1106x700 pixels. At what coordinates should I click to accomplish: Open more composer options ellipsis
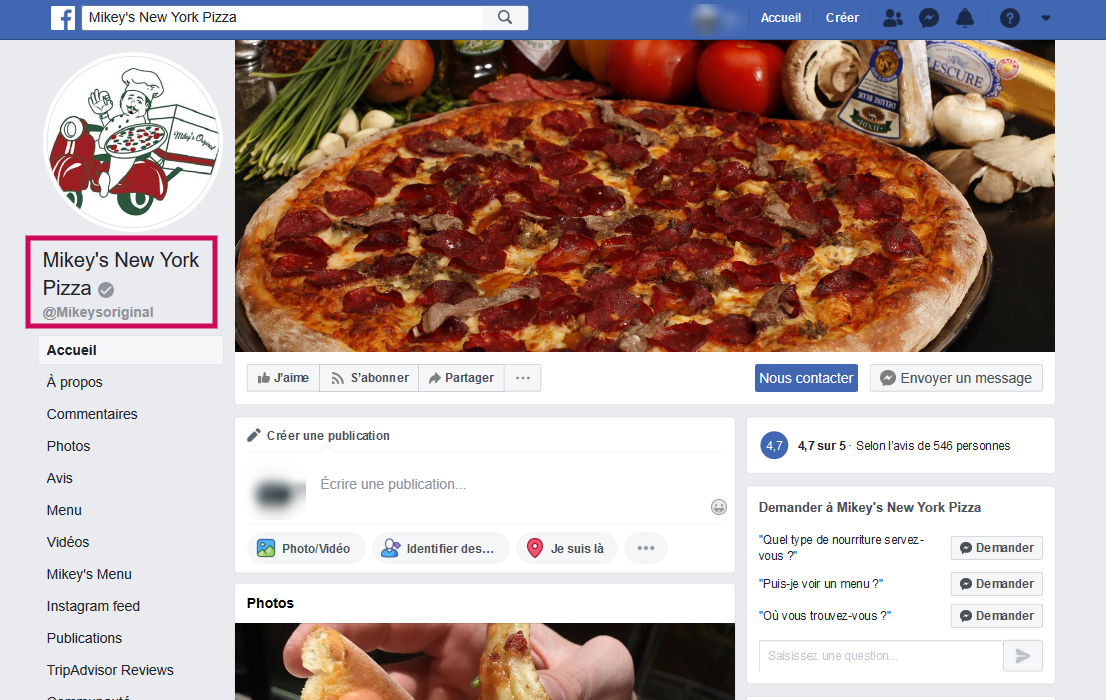coord(646,548)
